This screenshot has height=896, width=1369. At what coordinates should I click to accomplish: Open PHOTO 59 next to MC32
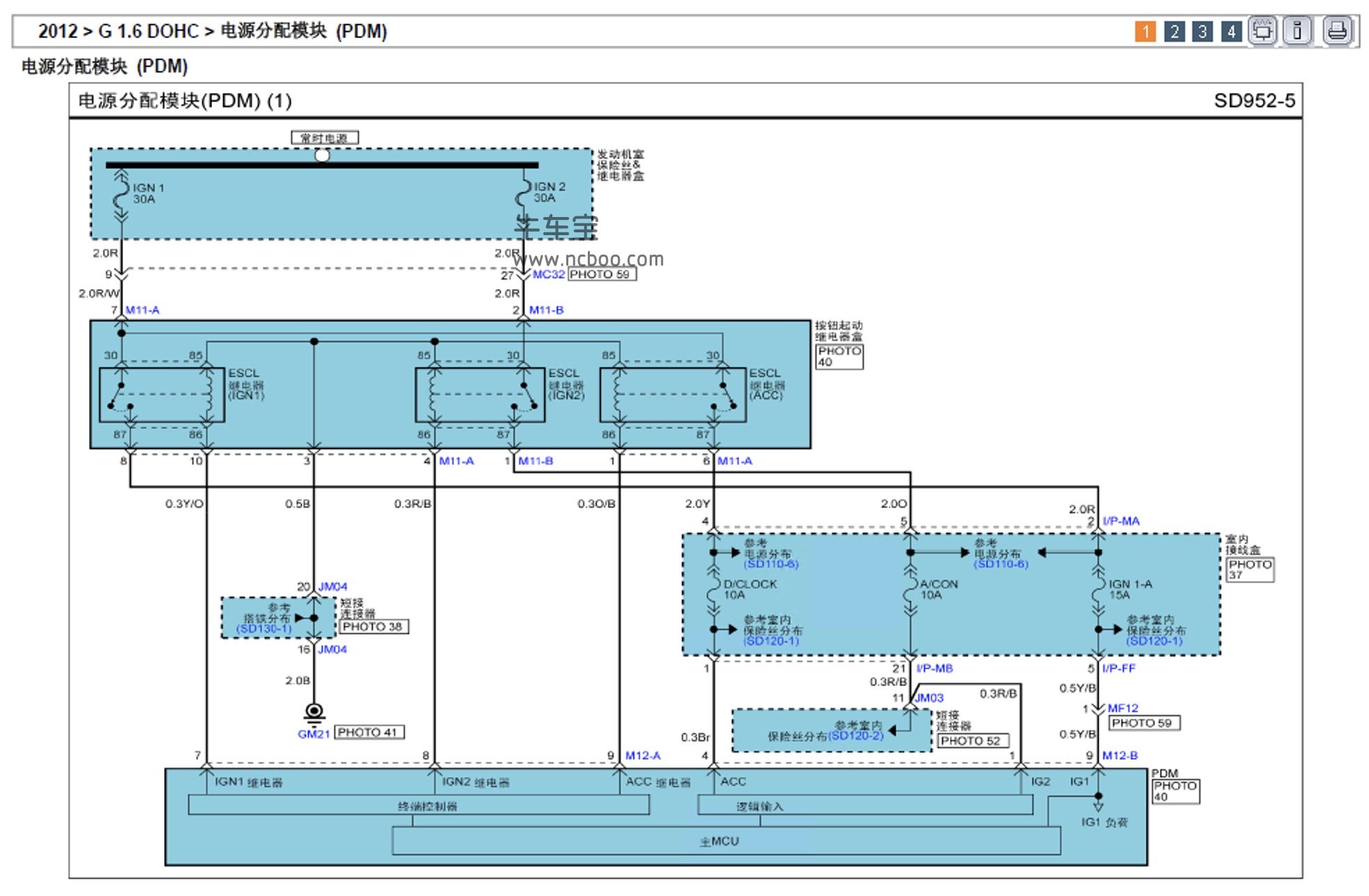(602, 274)
